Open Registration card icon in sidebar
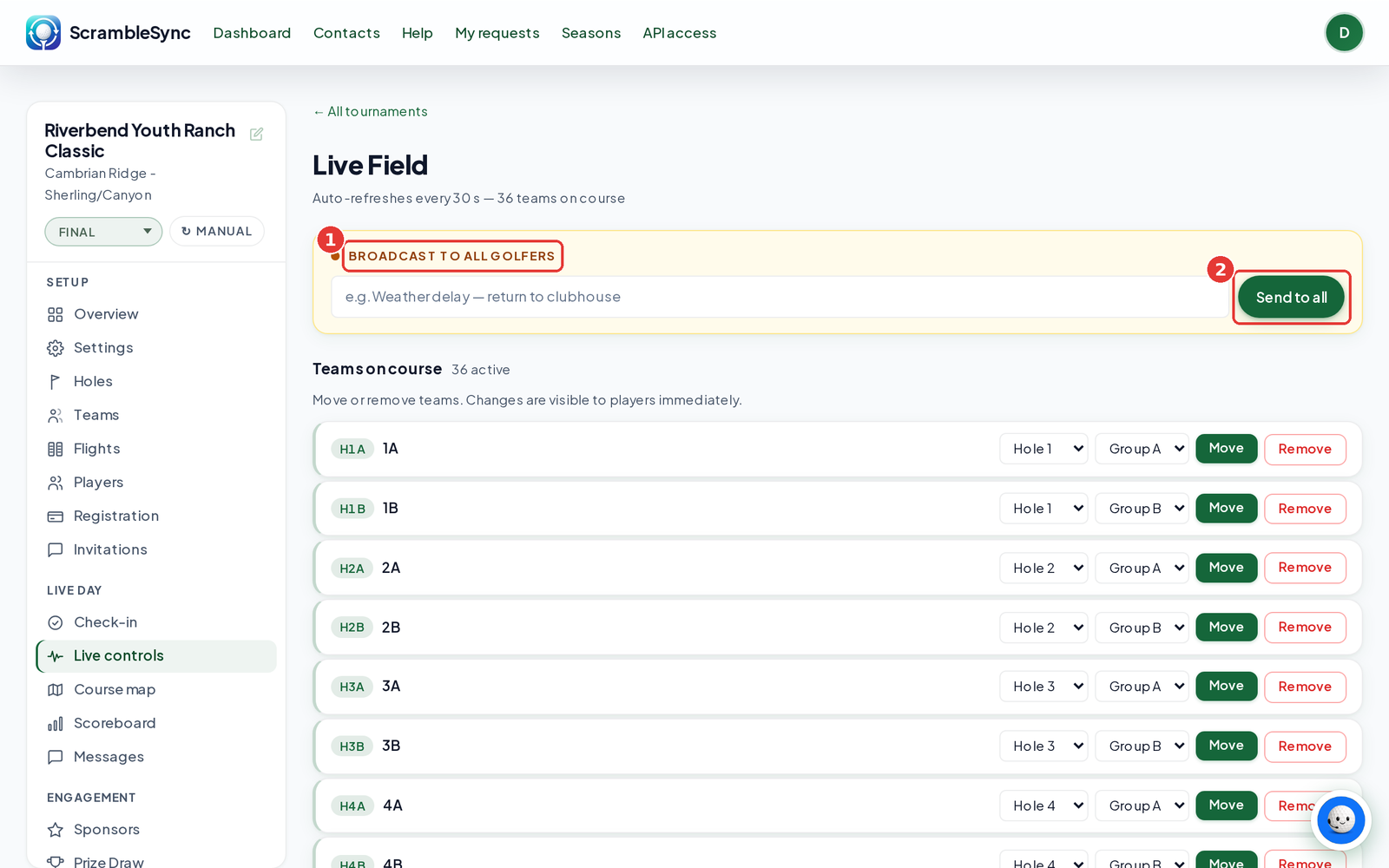 click(x=56, y=516)
